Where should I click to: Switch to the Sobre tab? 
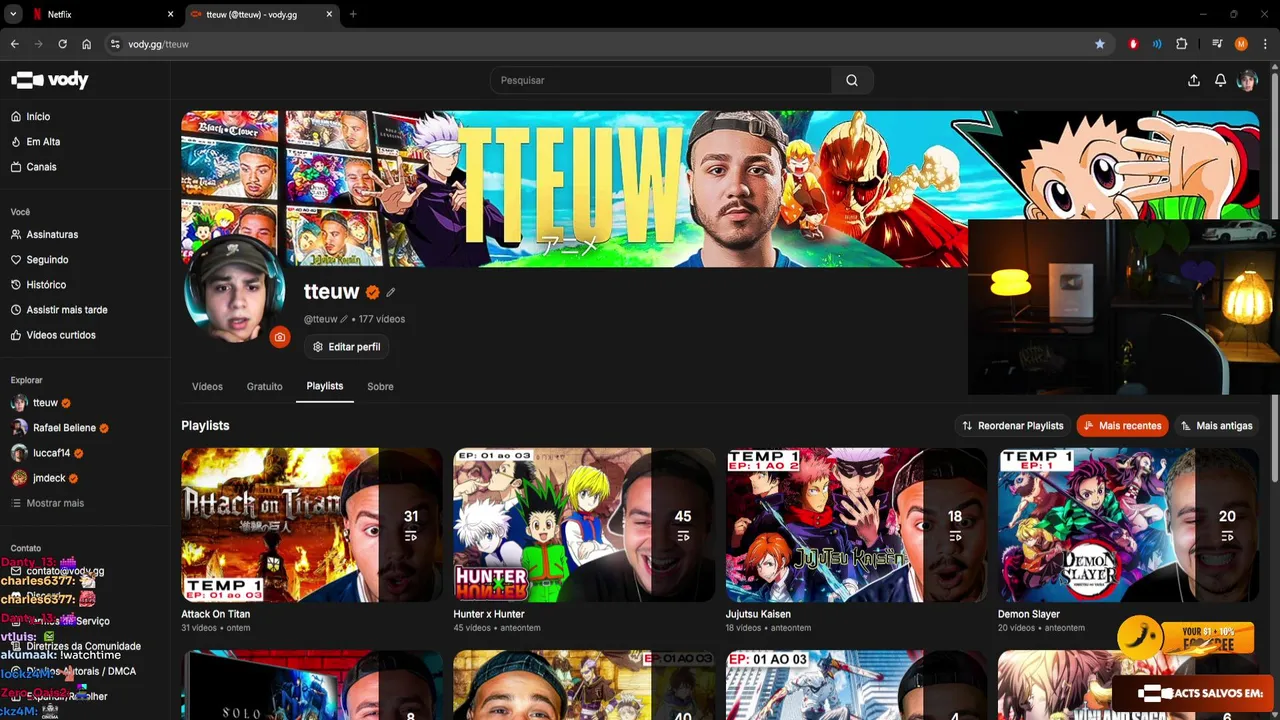(x=380, y=386)
